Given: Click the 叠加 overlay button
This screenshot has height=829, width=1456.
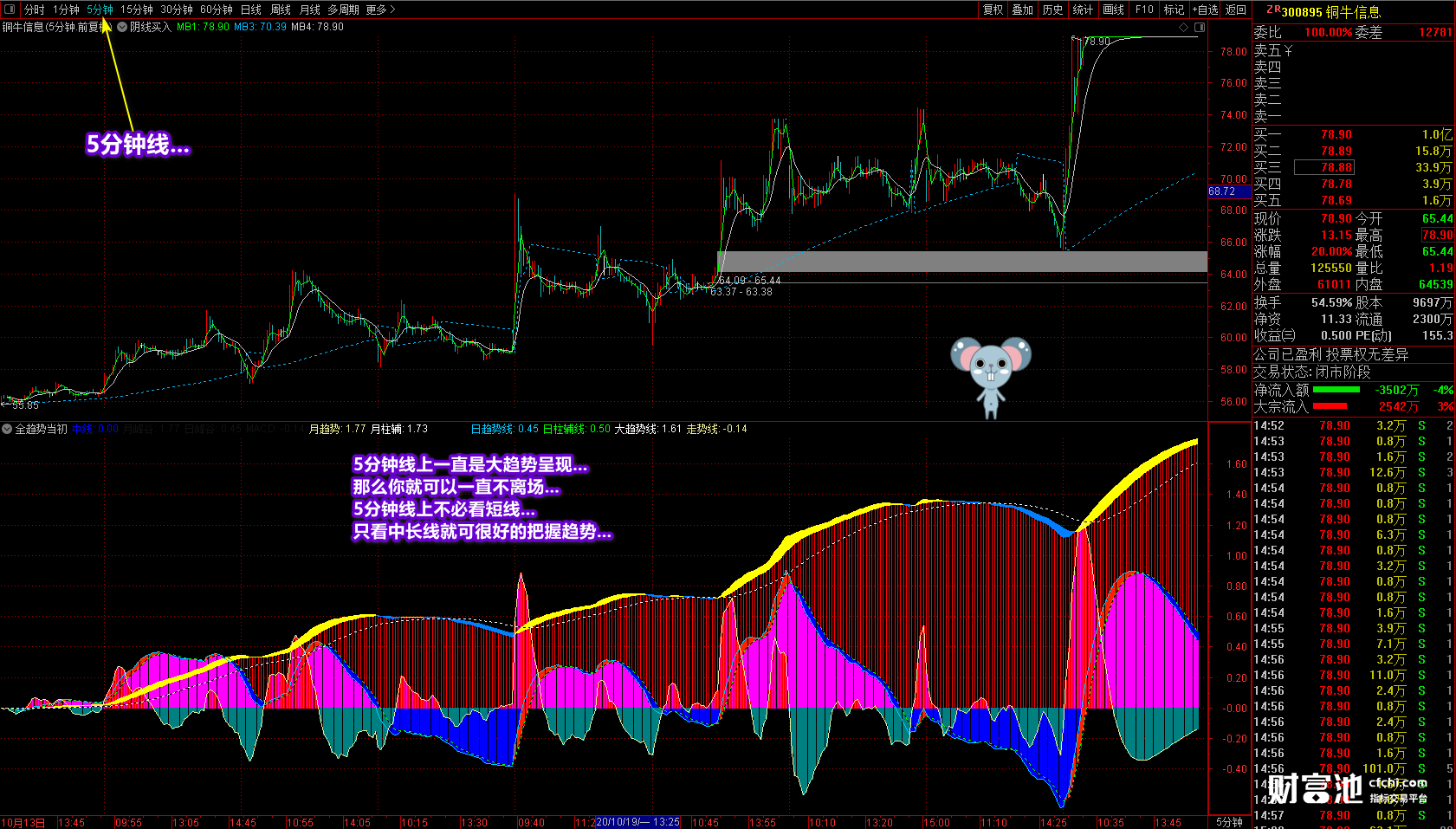Looking at the screenshot, I should coord(1023,10).
